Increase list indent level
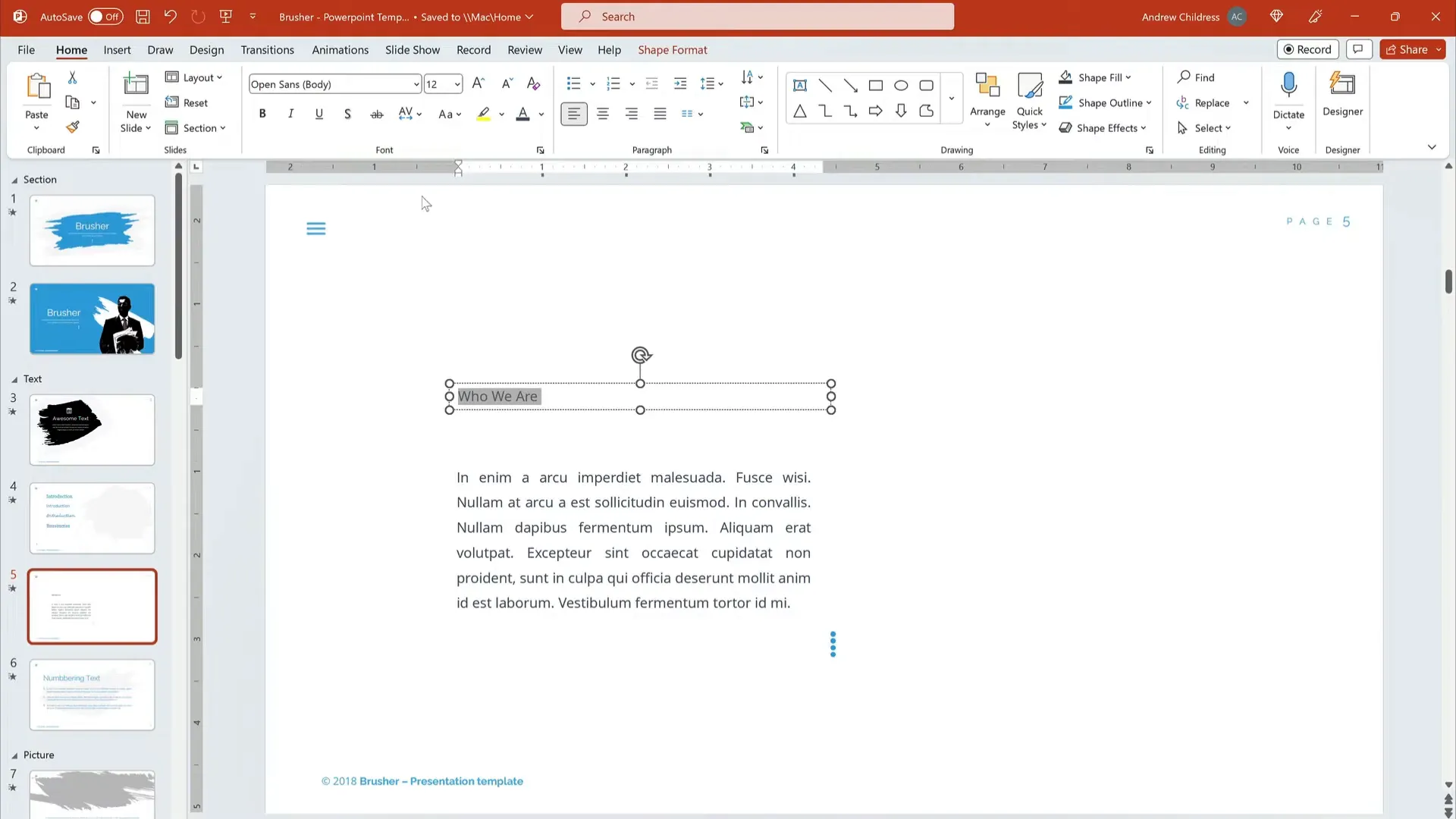 point(680,83)
